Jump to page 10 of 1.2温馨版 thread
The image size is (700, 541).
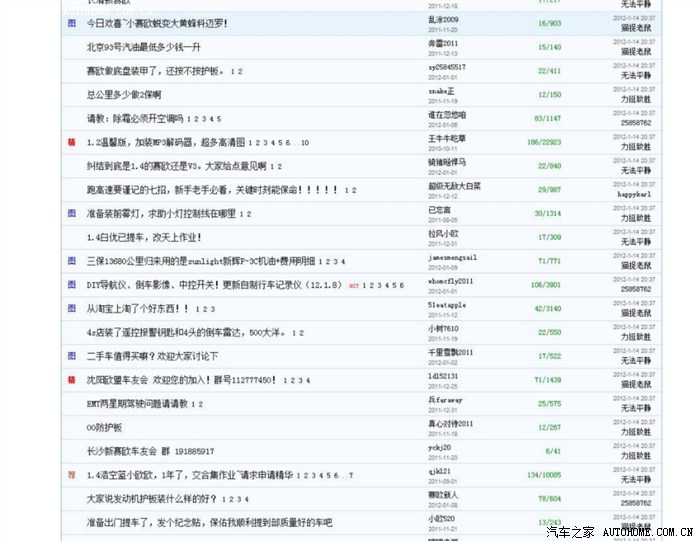point(304,143)
